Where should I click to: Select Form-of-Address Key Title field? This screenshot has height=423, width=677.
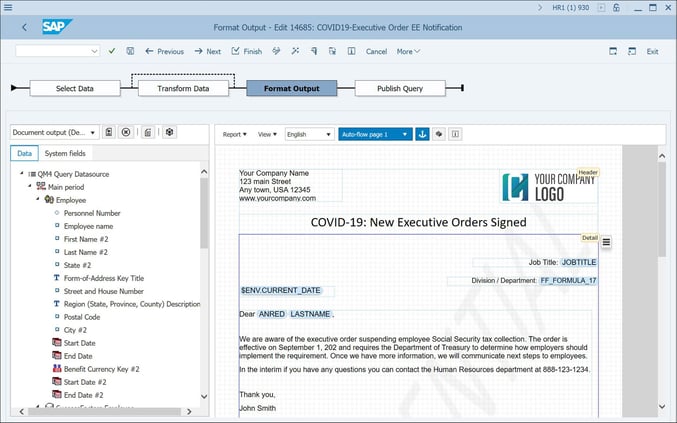104,278
